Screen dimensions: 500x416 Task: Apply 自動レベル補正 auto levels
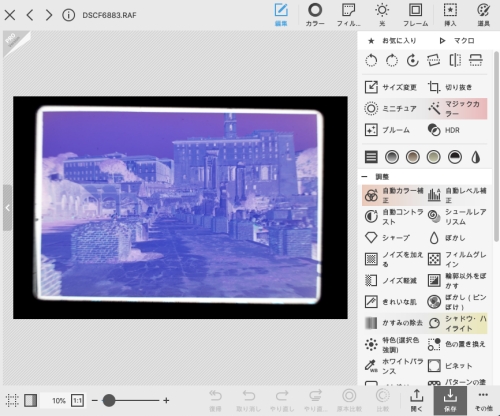click(457, 195)
